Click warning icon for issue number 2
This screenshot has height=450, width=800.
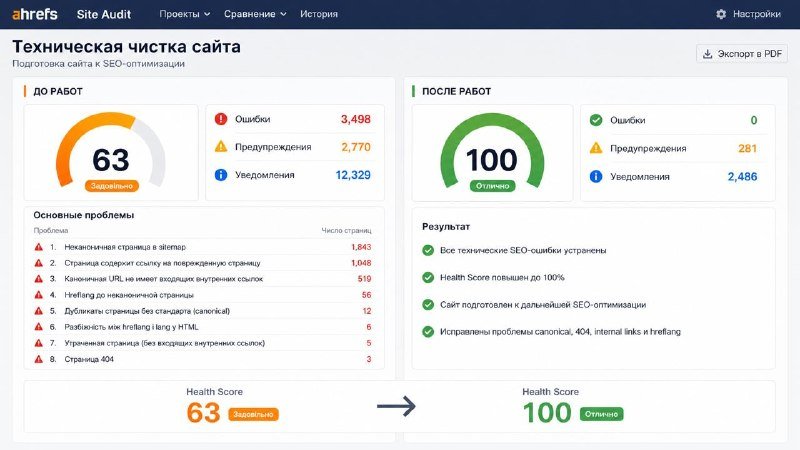coord(38,263)
